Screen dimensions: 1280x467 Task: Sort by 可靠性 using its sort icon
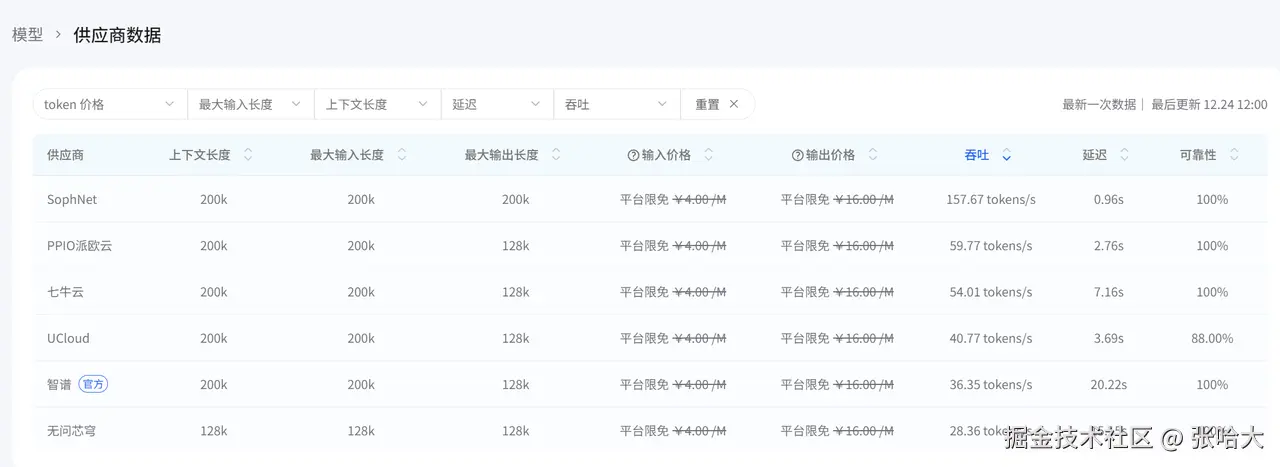point(1235,155)
